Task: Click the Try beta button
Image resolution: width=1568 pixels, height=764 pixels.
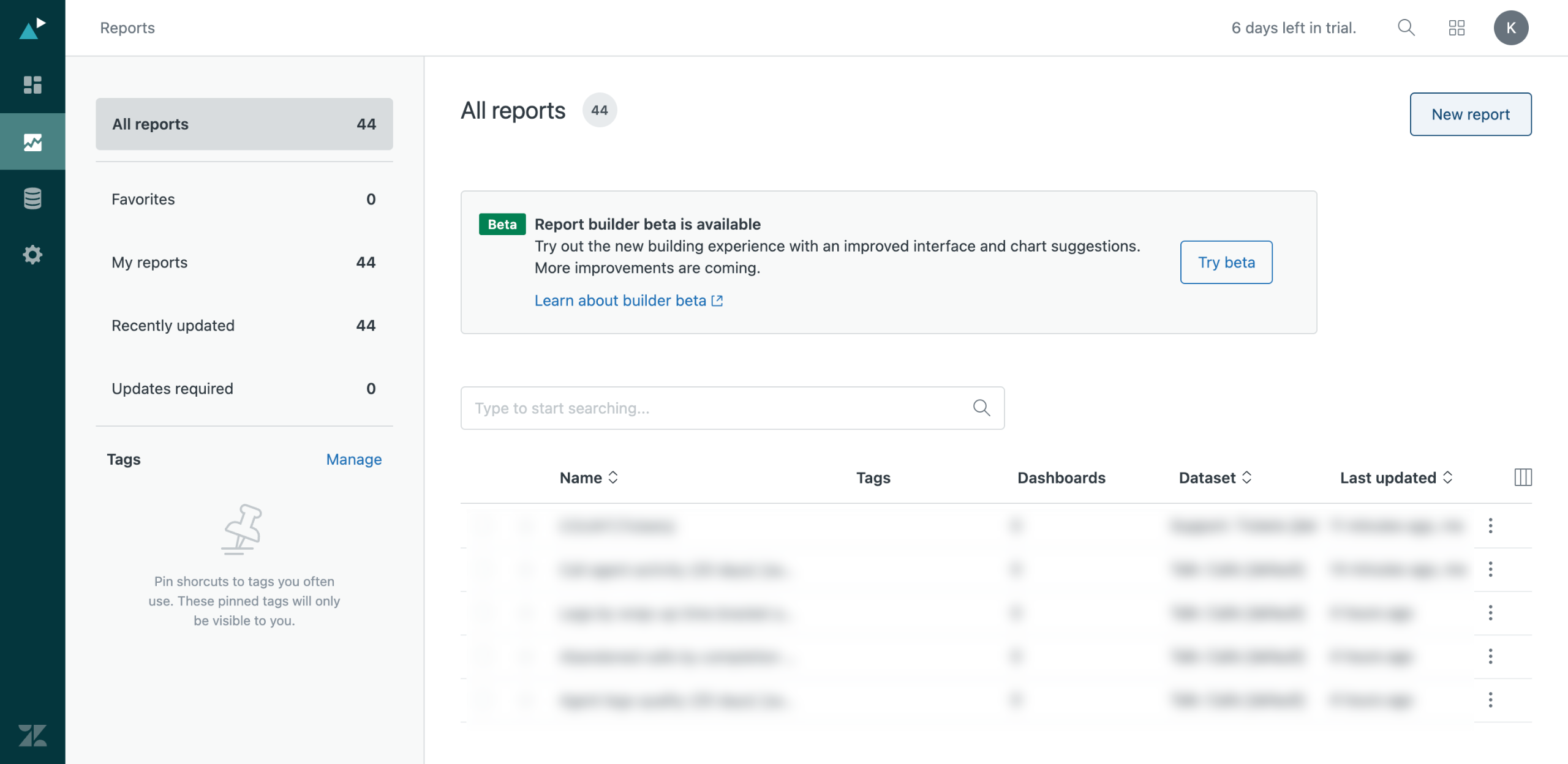Action: [x=1226, y=263]
